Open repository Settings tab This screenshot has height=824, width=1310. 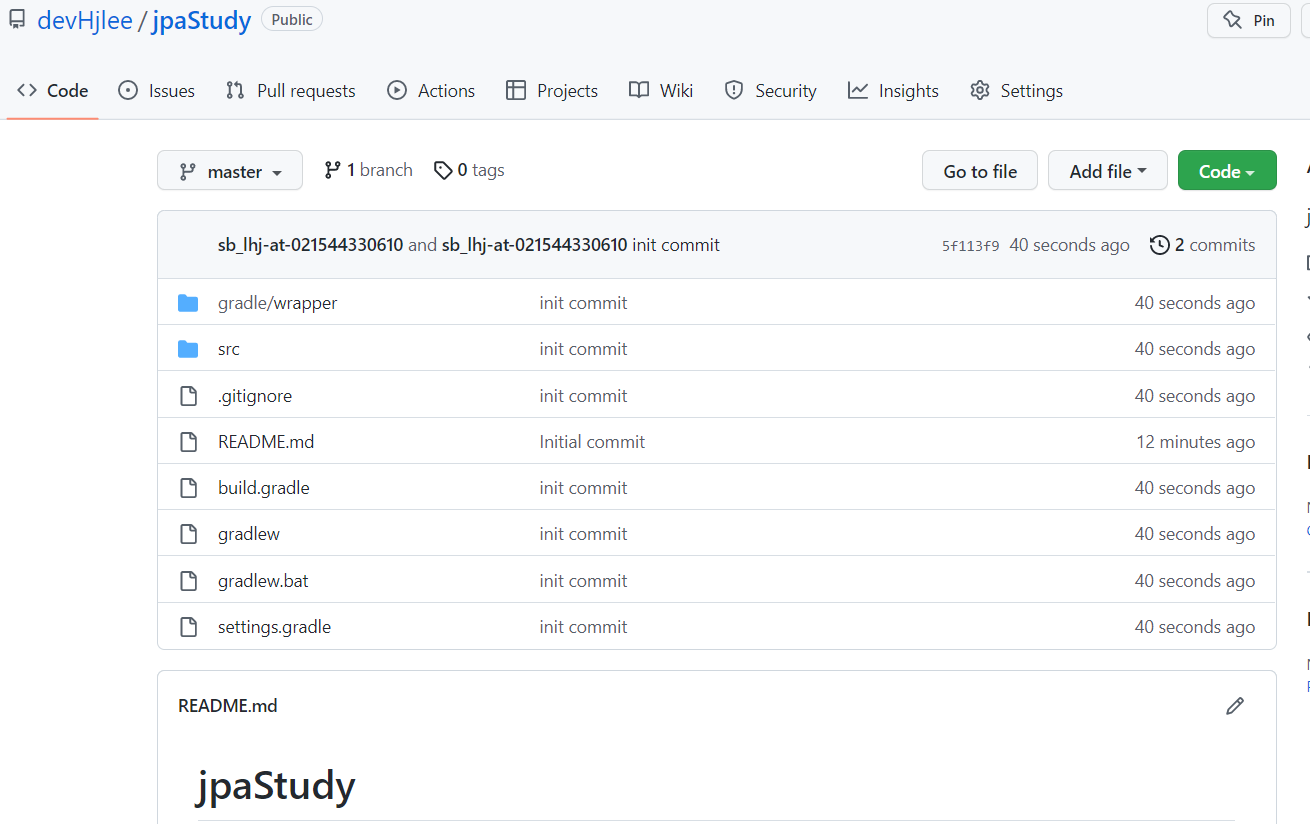[x=1016, y=91]
